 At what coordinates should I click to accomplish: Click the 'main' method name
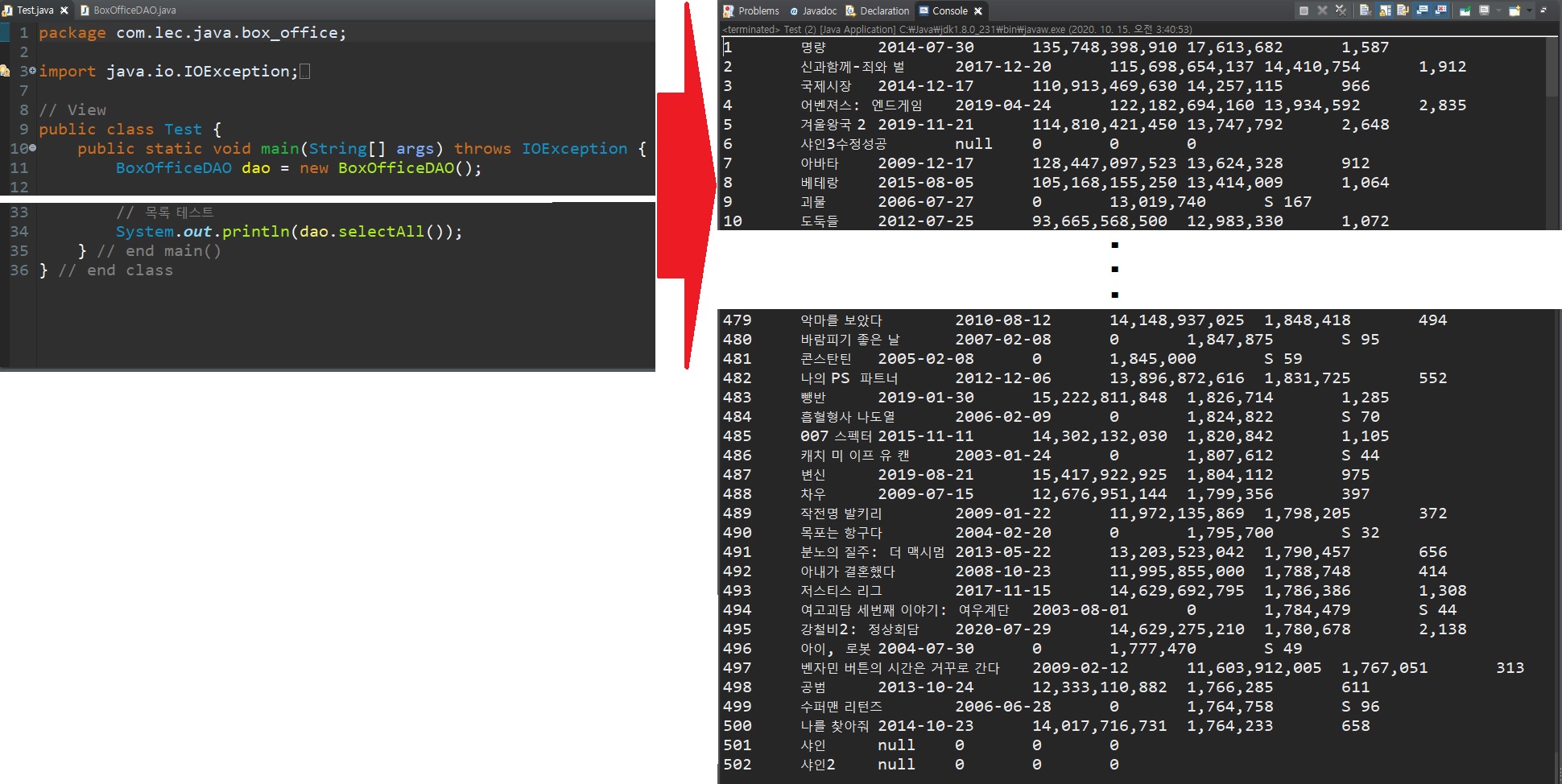pyautogui.click(x=279, y=149)
